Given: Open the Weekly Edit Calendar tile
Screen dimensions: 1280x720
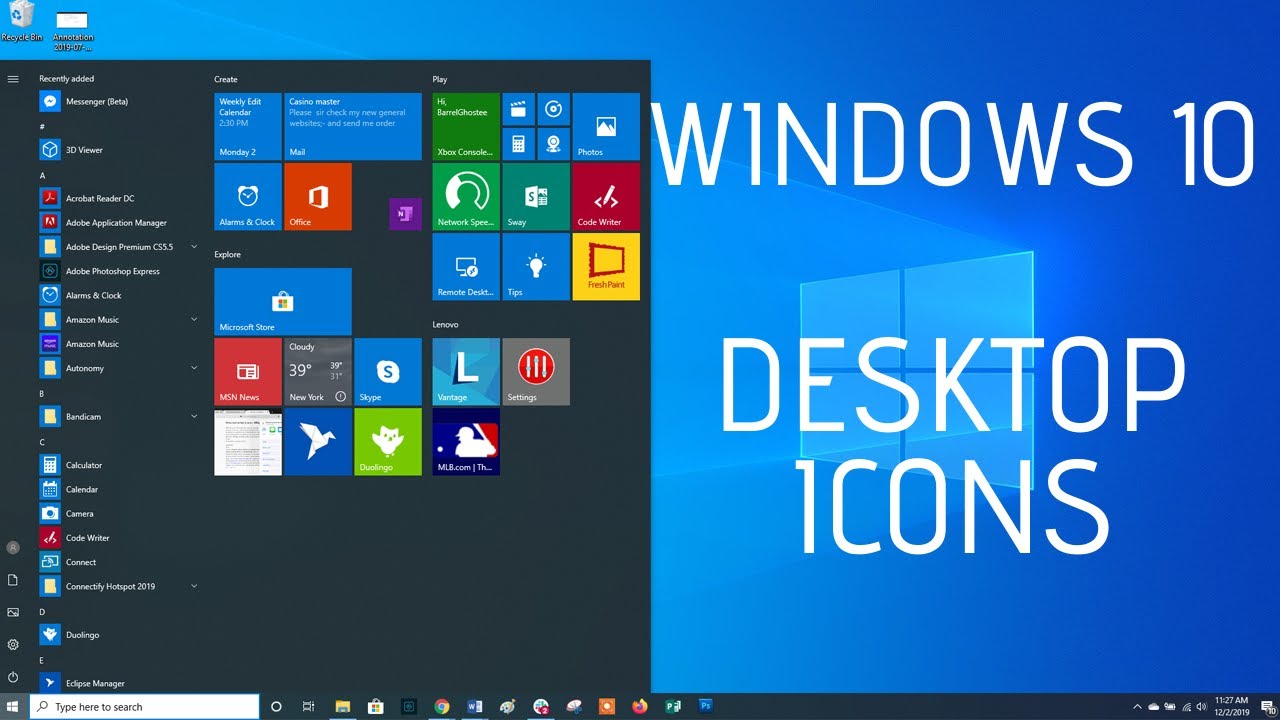Looking at the screenshot, I should pos(248,127).
